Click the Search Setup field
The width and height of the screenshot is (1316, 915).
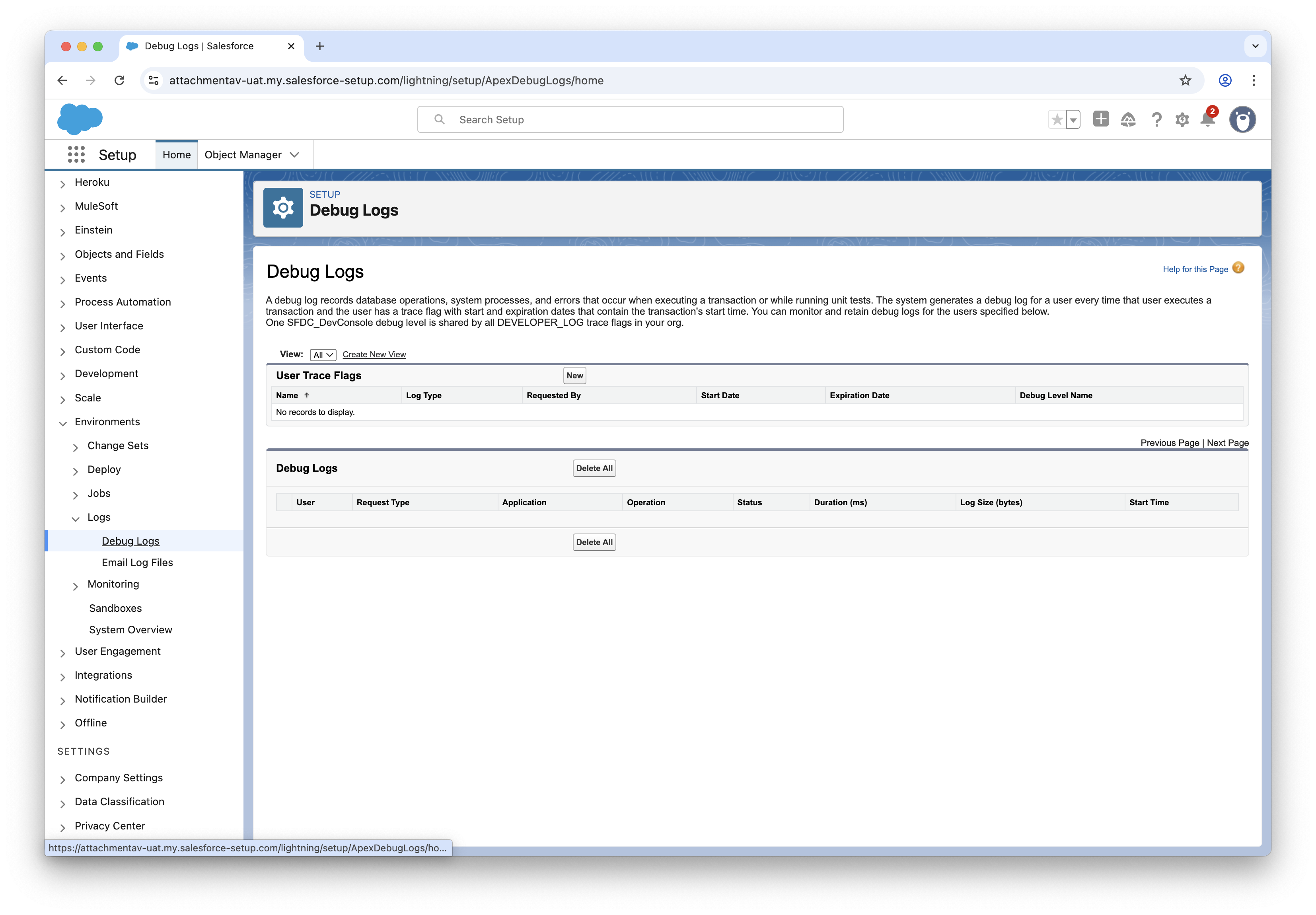tap(631, 119)
